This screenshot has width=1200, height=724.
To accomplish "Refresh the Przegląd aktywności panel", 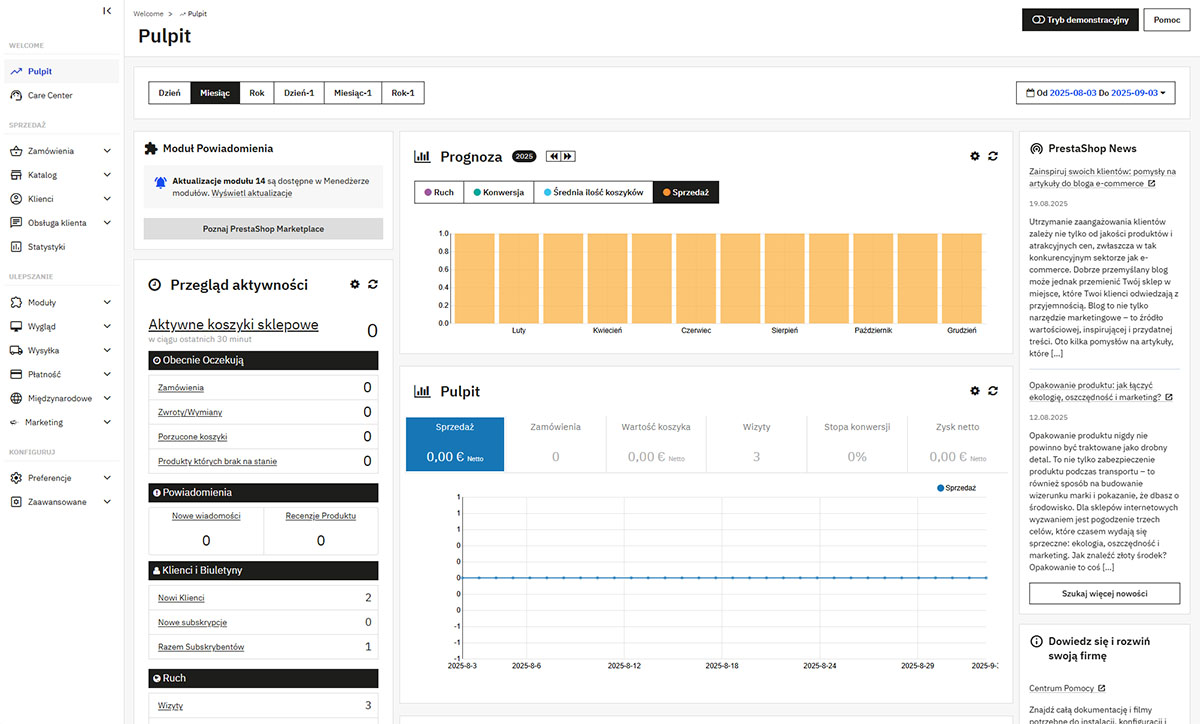I will [x=373, y=285].
